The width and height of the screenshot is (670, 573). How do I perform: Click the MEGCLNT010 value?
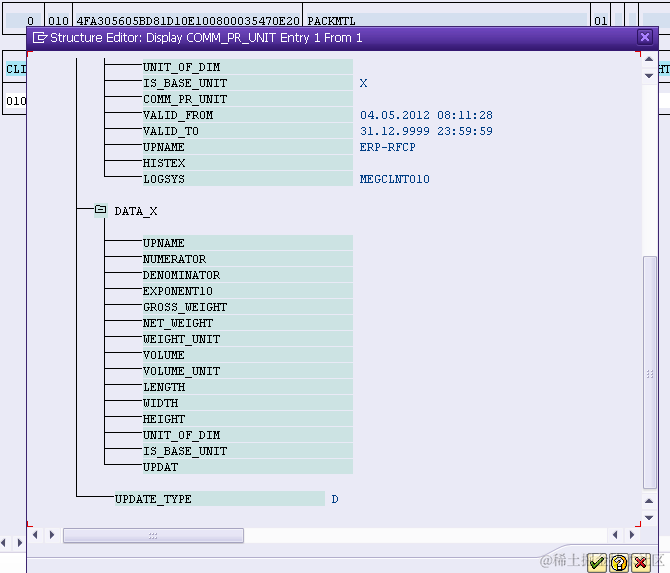click(x=394, y=179)
